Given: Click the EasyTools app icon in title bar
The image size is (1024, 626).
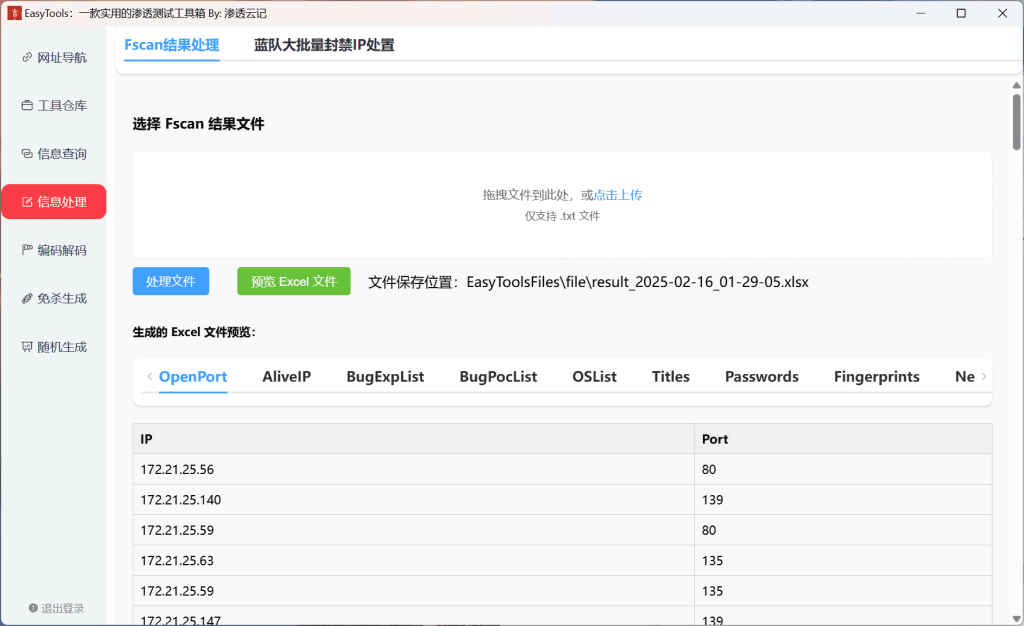Looking at the screenshot, I should click(14, 13).
